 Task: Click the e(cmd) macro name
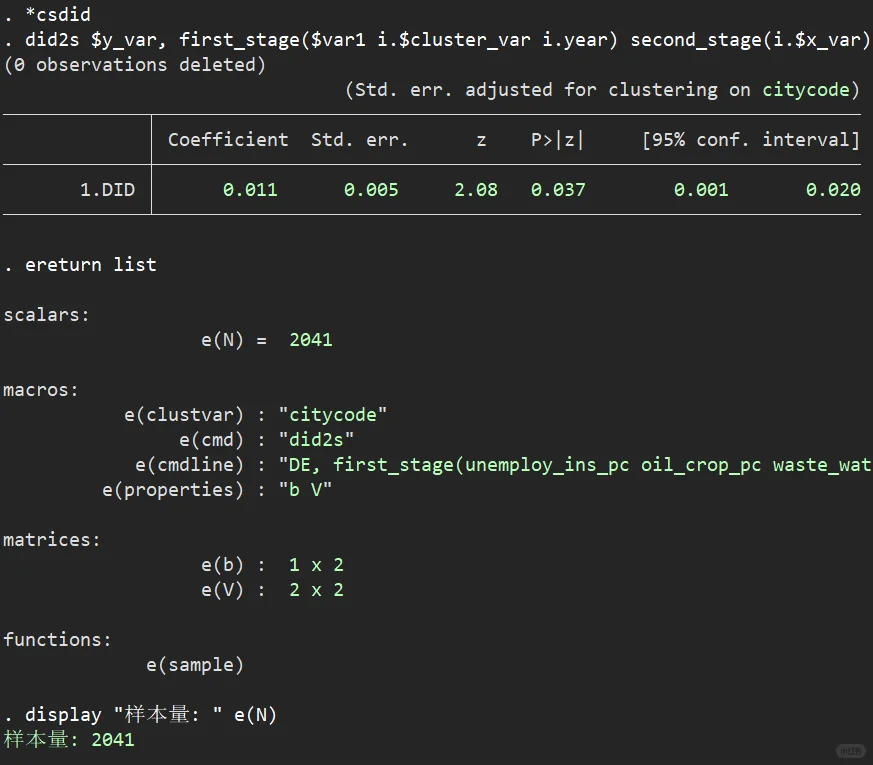211,440
